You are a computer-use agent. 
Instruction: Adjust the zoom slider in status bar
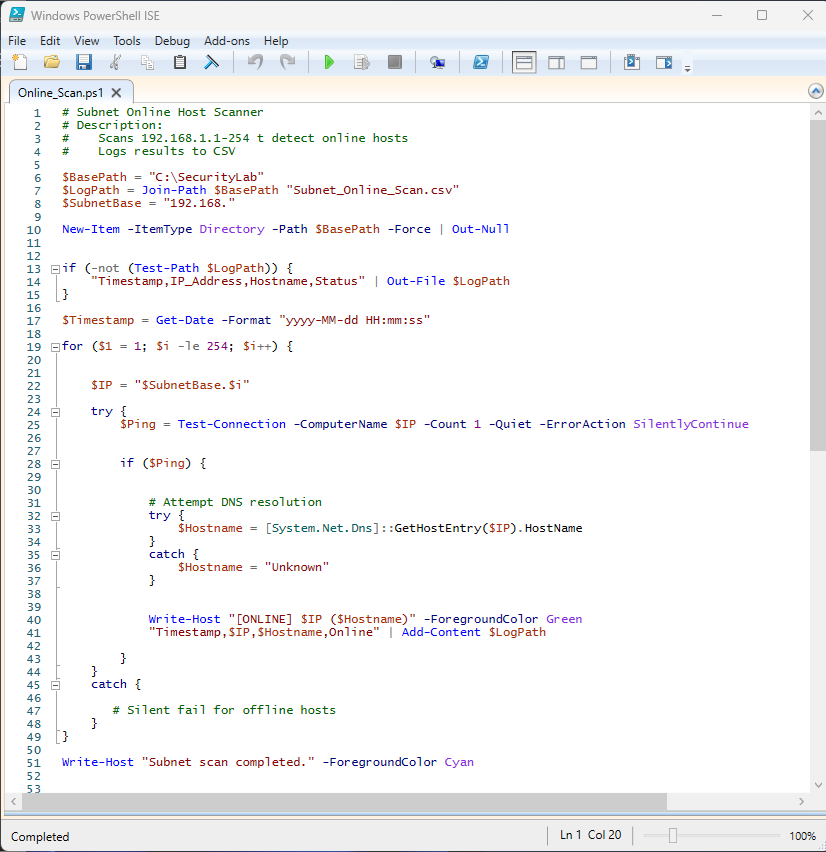click(673, 836)
